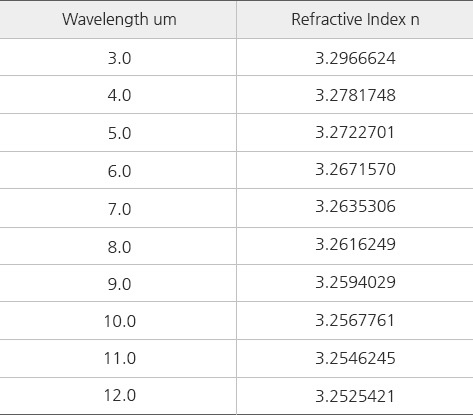
Task: Select the wavelength cell 6.0
Action: click(x=119, y=171)
